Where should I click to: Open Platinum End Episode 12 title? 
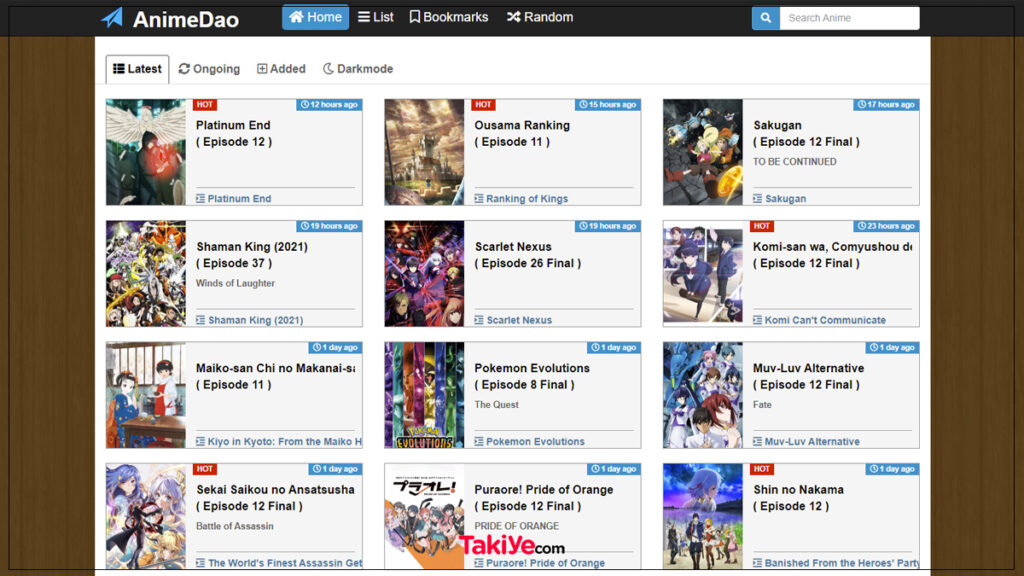tap(234, 133)
